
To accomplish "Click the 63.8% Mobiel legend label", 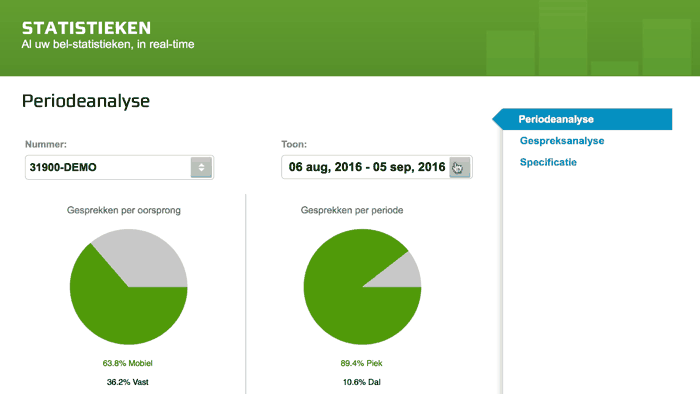I will coord(127,363).
